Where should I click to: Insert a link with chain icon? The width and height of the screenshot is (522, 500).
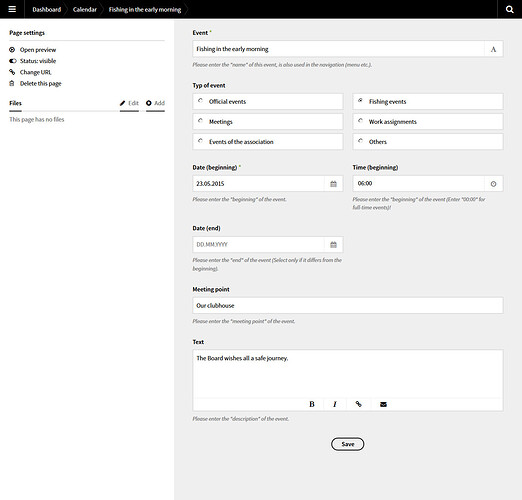point(358,404)
